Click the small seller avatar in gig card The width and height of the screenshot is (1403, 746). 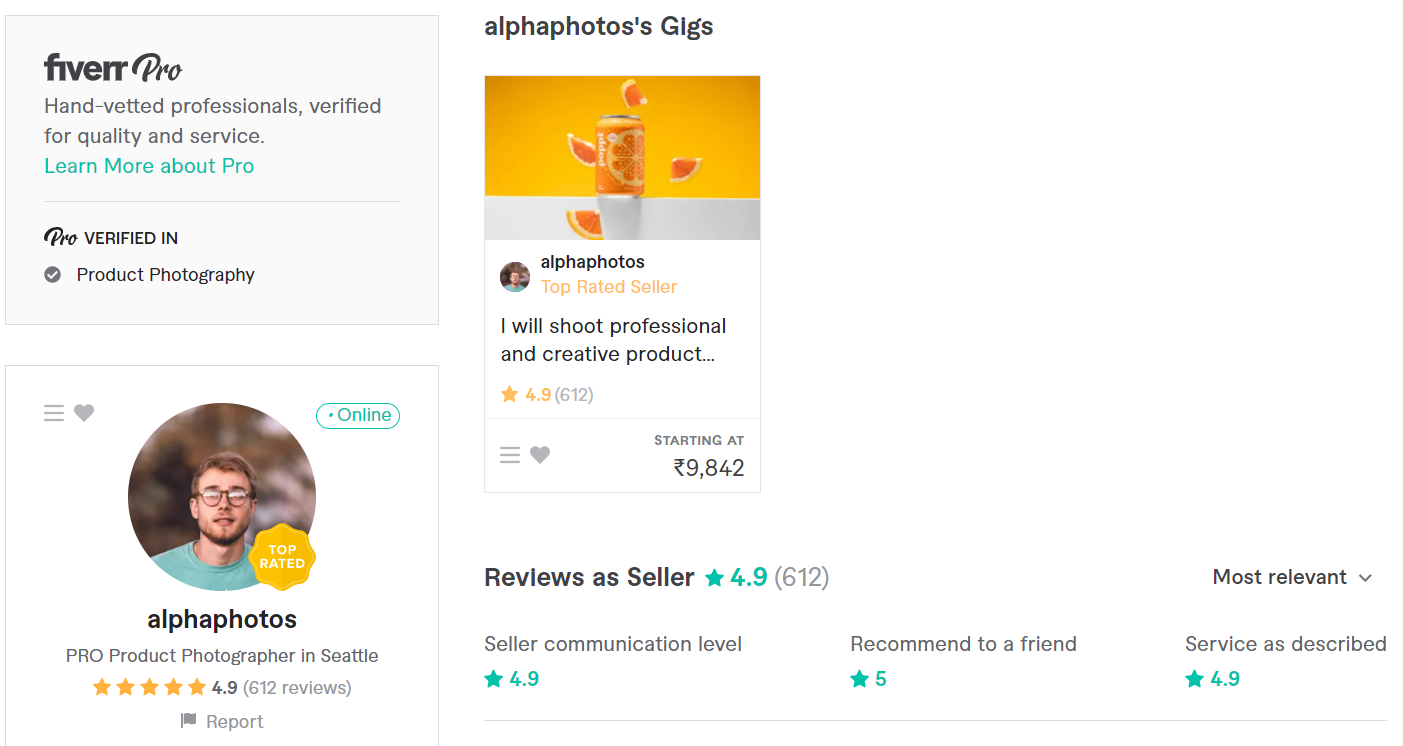point(515,277)
